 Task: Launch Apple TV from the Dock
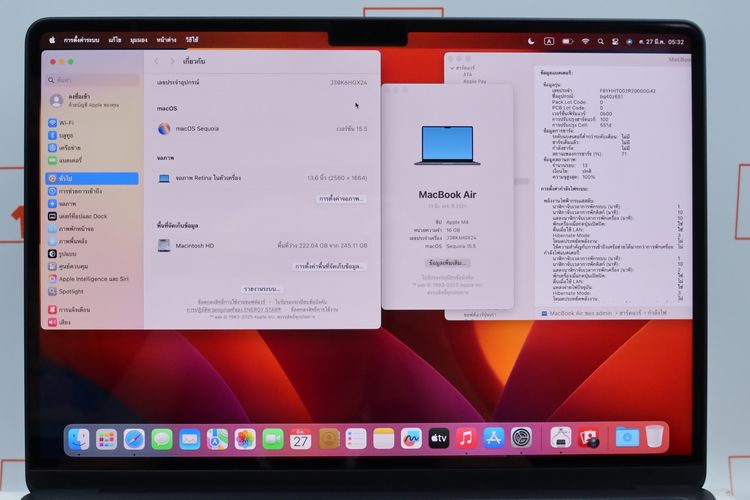pos(439,439)
